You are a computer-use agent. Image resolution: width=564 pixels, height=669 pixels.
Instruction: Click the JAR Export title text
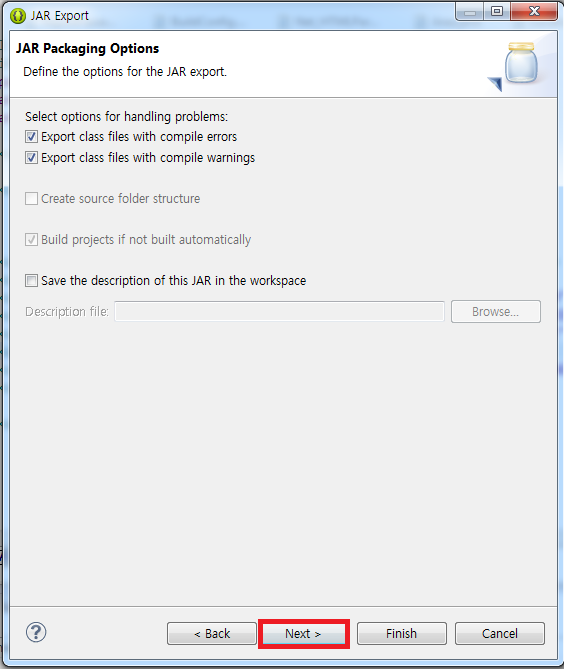click(x=60, y=16)
